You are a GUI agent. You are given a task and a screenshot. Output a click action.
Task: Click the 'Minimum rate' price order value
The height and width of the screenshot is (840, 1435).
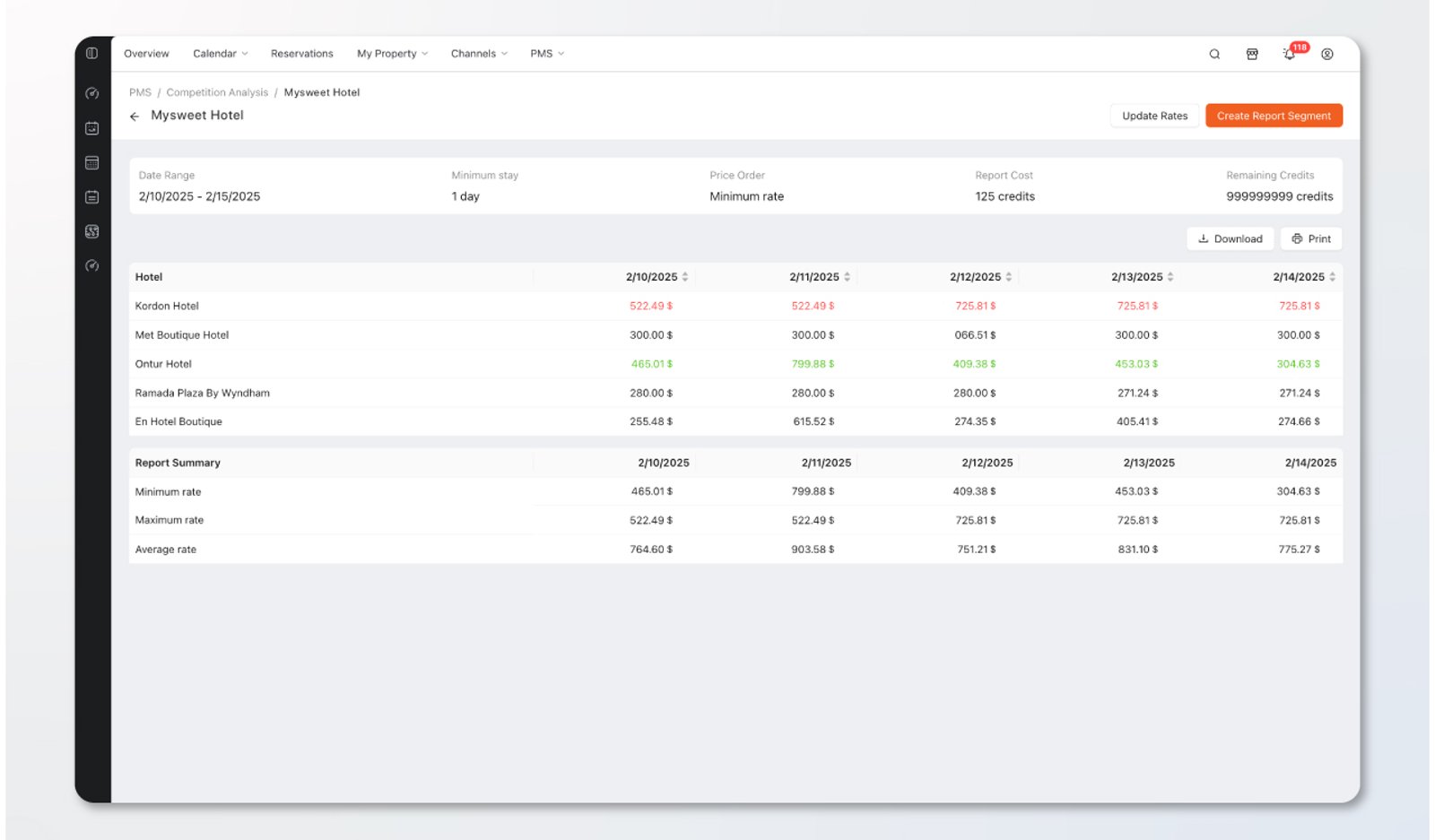[746, 196]
